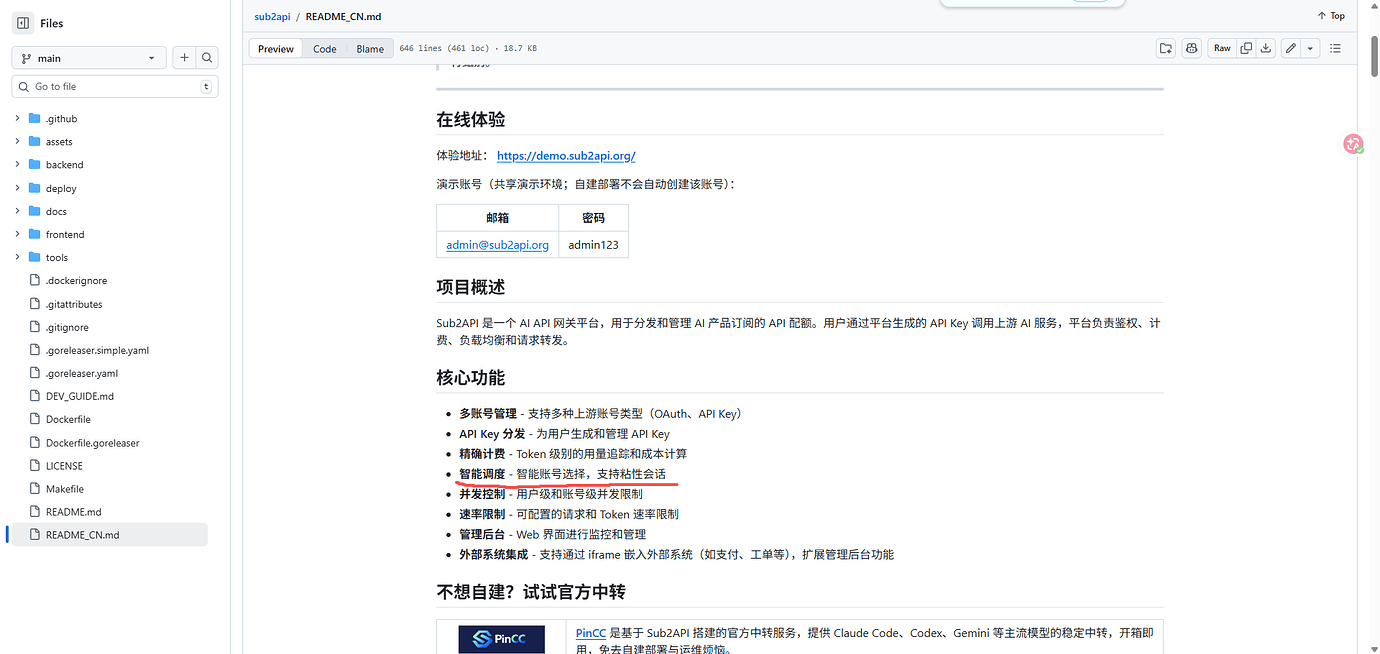Open the demo.sub2api.org link
This screenshot has width=1380, height=654.
point(566,155)
